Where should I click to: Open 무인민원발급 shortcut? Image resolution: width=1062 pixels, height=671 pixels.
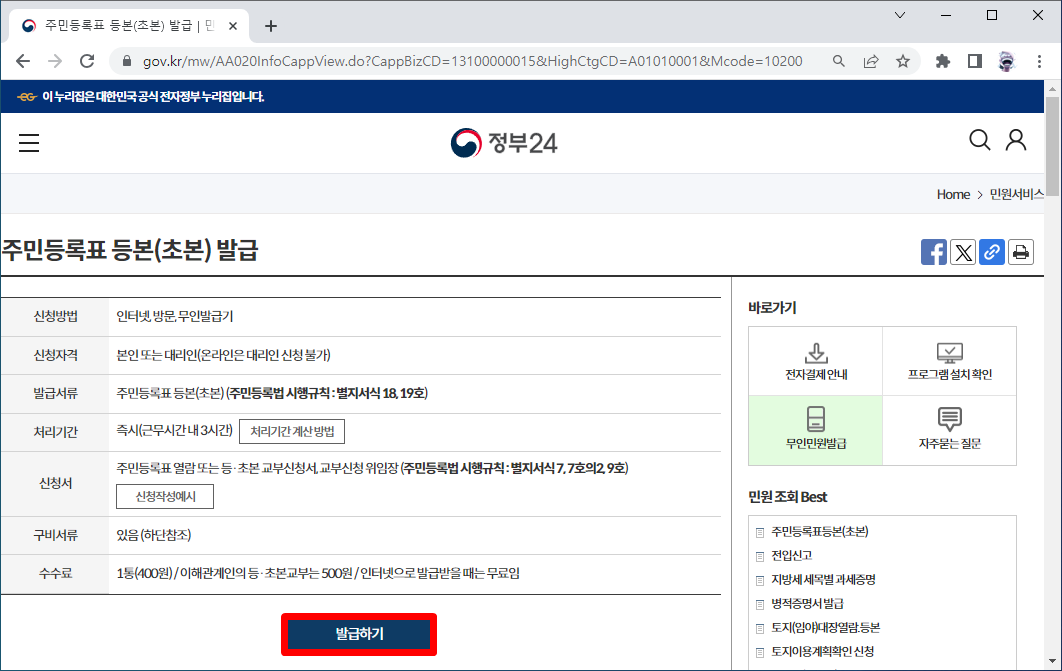[815, 430]
